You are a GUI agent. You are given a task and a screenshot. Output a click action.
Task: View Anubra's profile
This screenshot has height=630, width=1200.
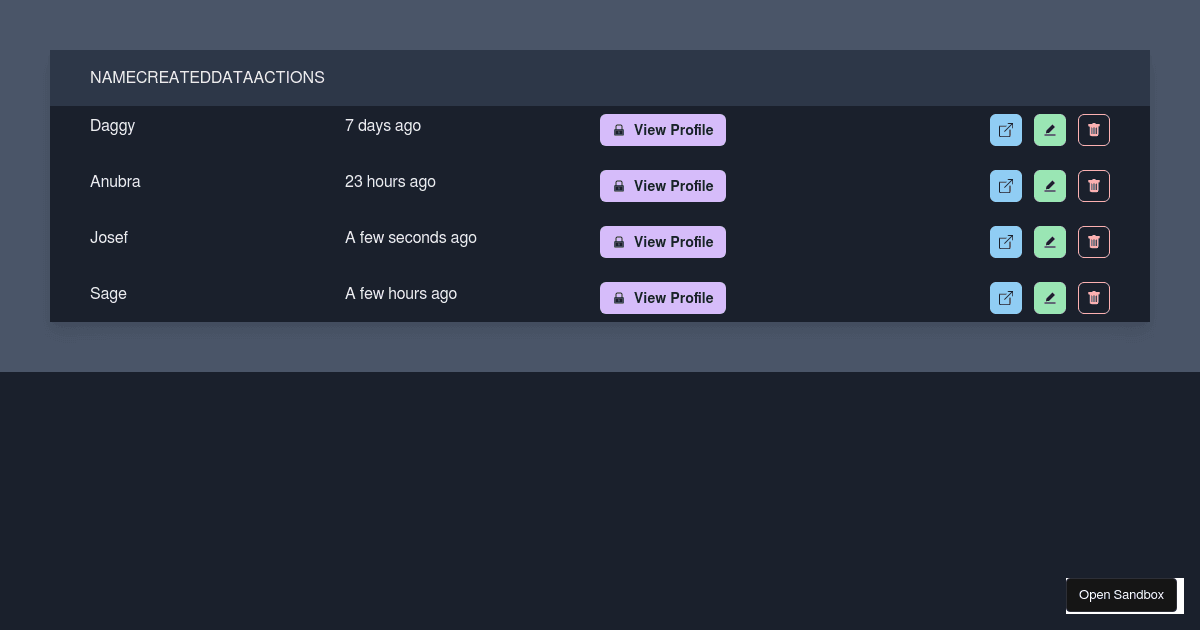click(662, 186)
